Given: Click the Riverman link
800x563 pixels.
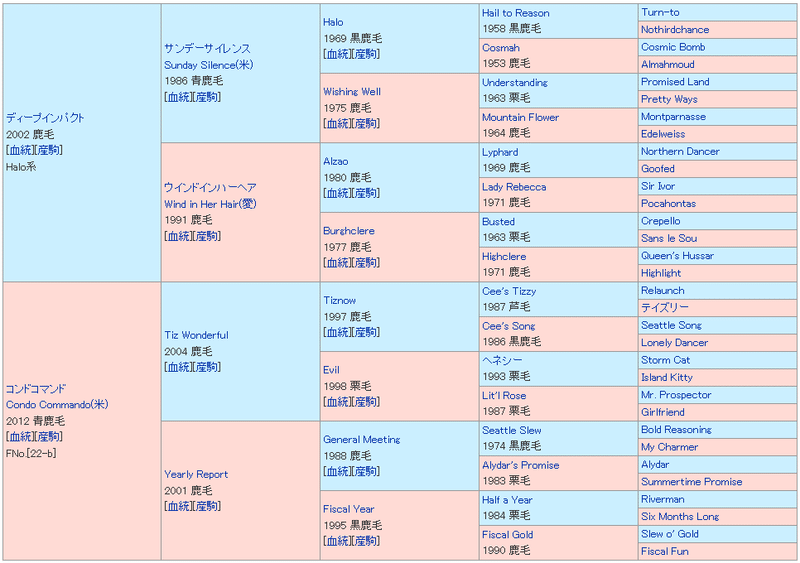Looking at the screenshot, I should point(663,499).
